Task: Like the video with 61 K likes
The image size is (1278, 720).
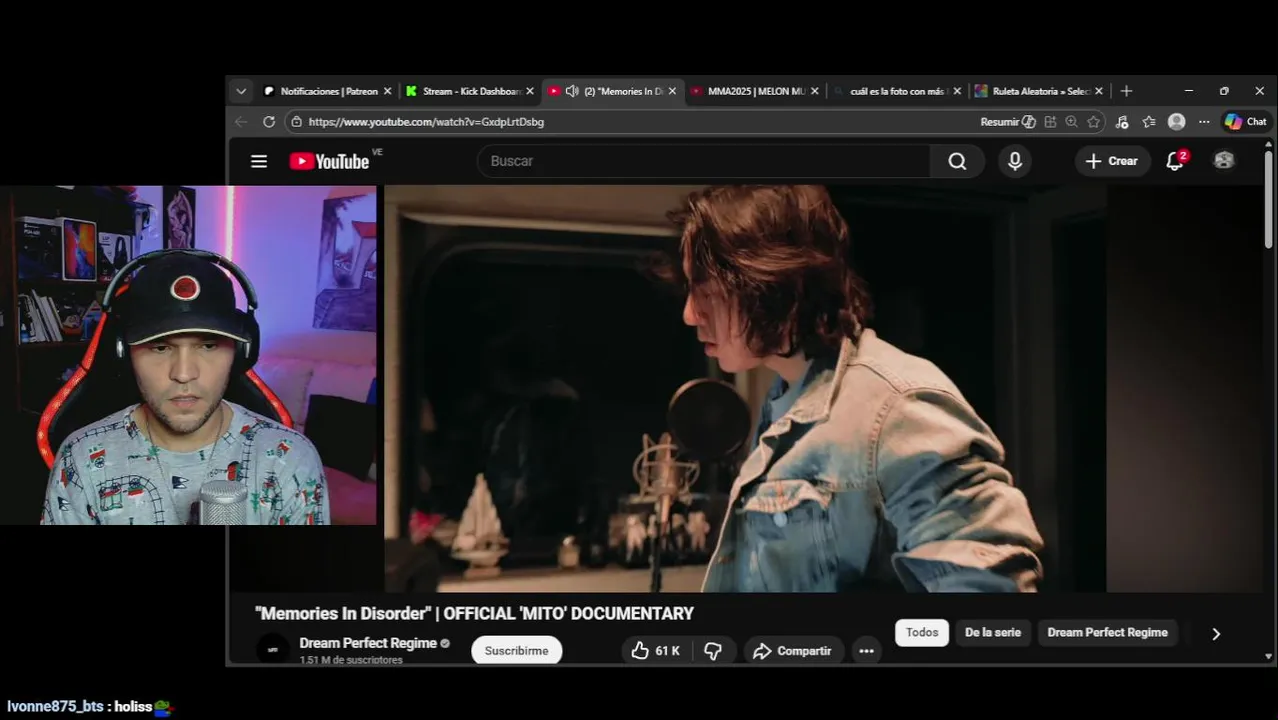Action: click(656, 651)
